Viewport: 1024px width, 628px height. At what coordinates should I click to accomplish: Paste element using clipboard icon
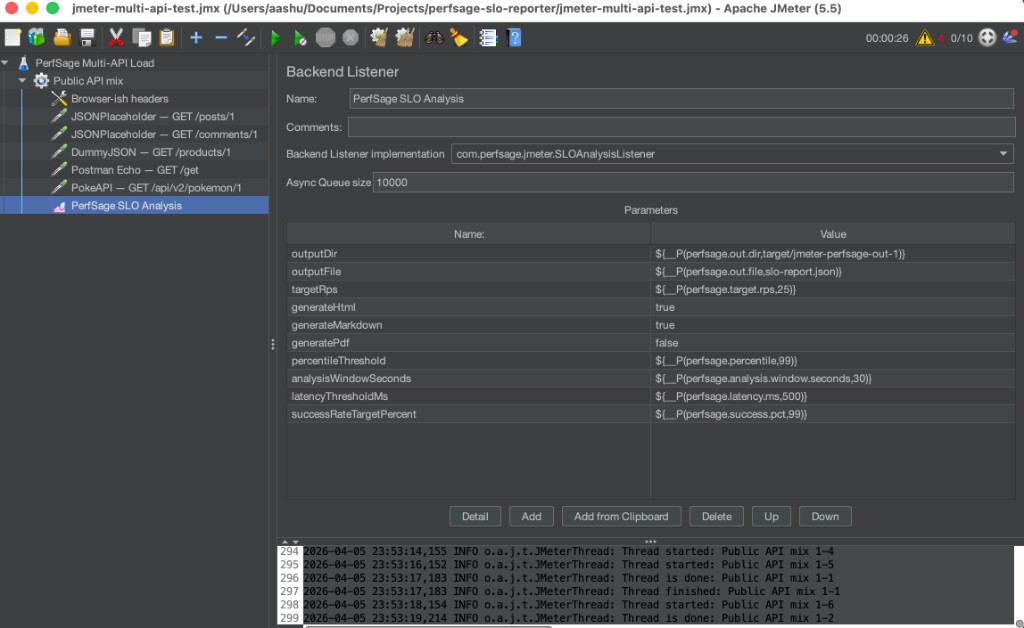167,38
